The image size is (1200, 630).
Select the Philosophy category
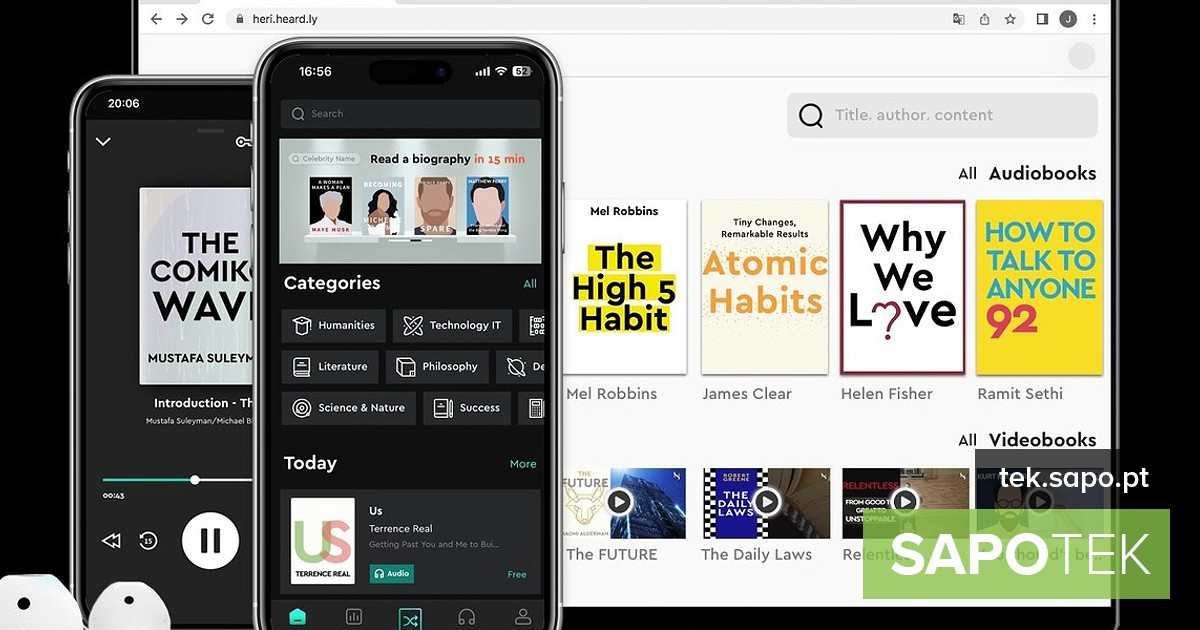(437, 367)
